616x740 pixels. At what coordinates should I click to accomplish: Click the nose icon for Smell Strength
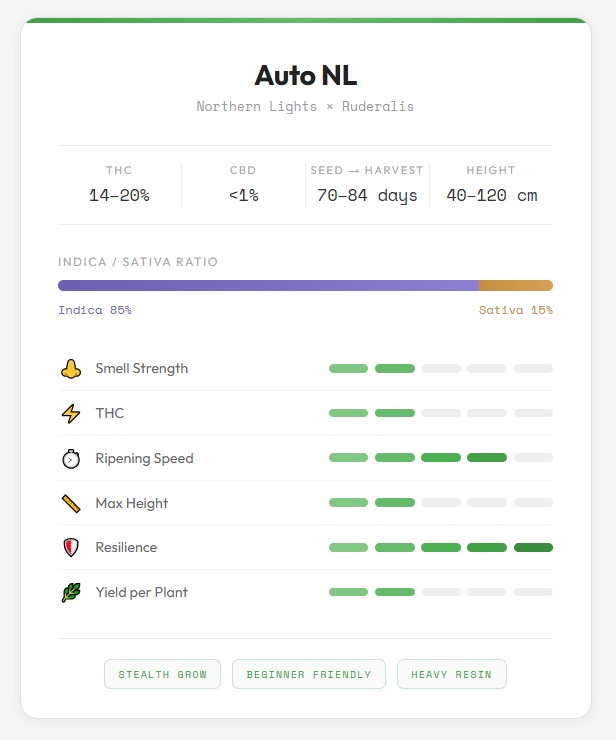click(x=70, y=369)
